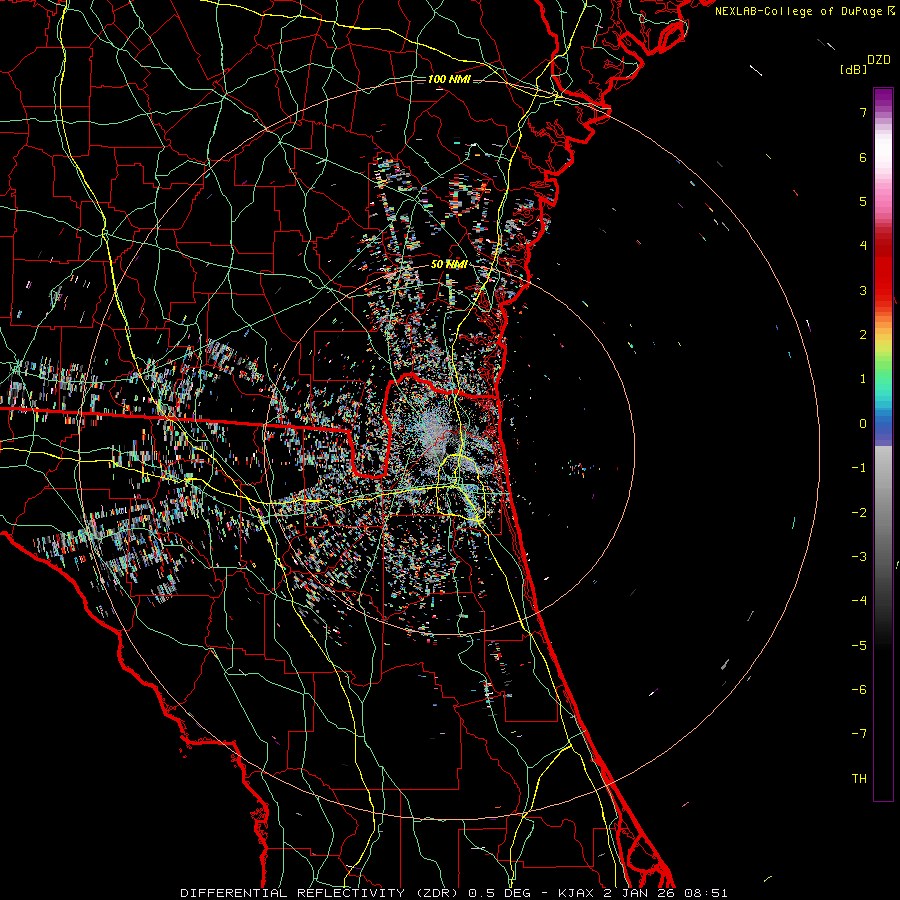Select the 4 value on the dB scale
The height and width of the screenshot is (900, 900).
coord(863,246)
